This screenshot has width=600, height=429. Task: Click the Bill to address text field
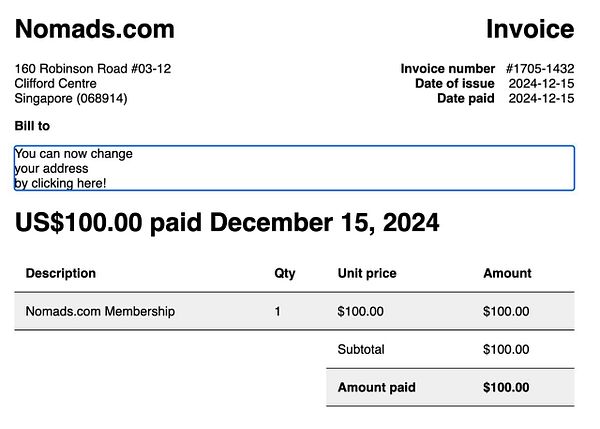[x=294, y=168]
